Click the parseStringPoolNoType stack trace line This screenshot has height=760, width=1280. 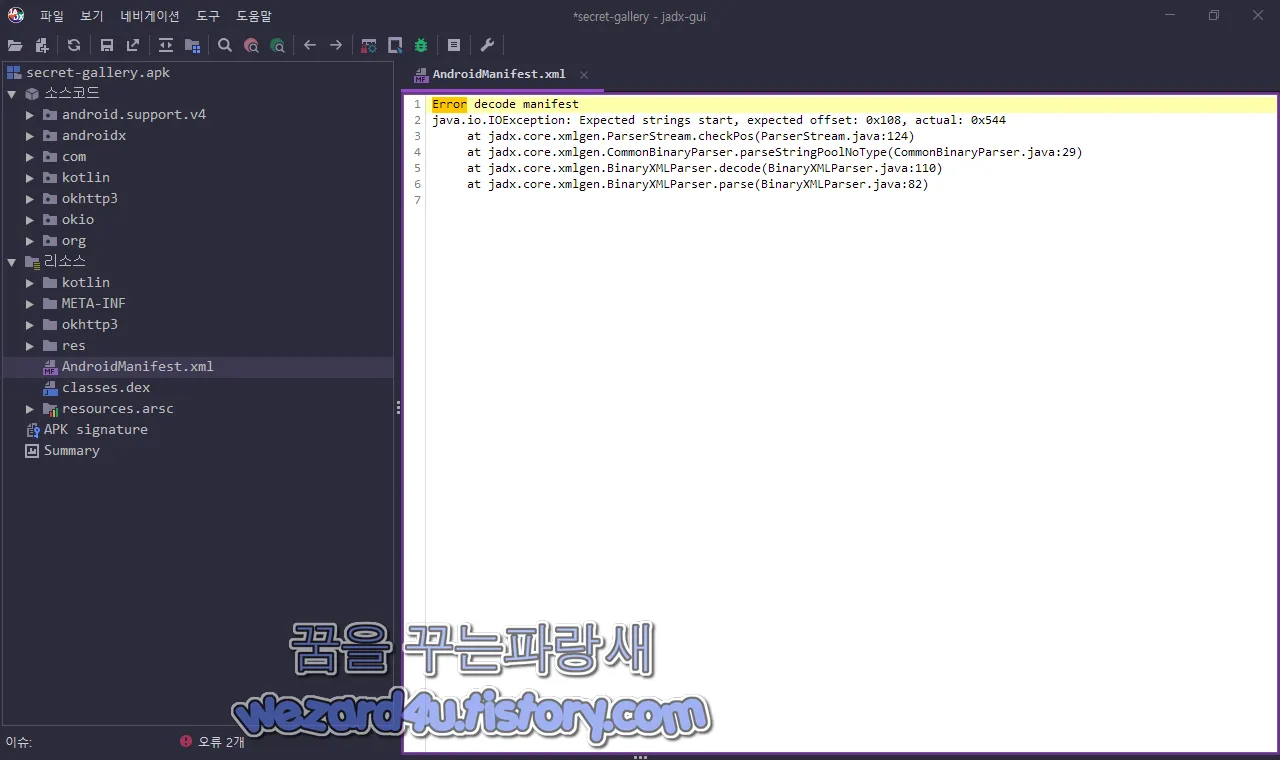tap(775, 152)
